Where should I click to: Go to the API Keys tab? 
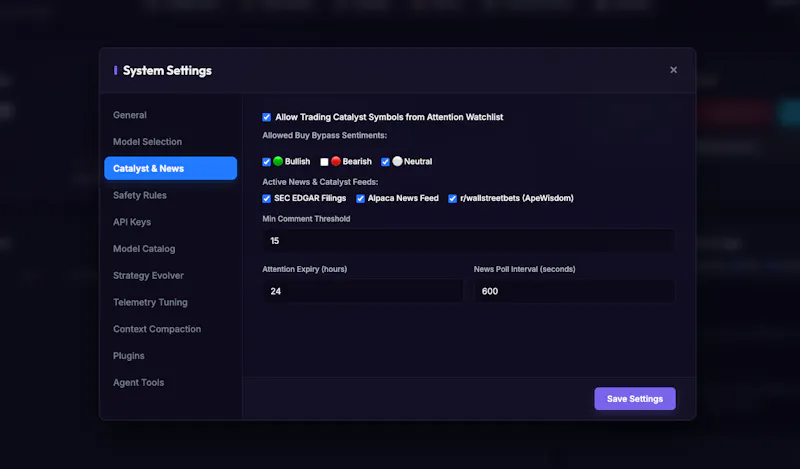pos(170,222)
